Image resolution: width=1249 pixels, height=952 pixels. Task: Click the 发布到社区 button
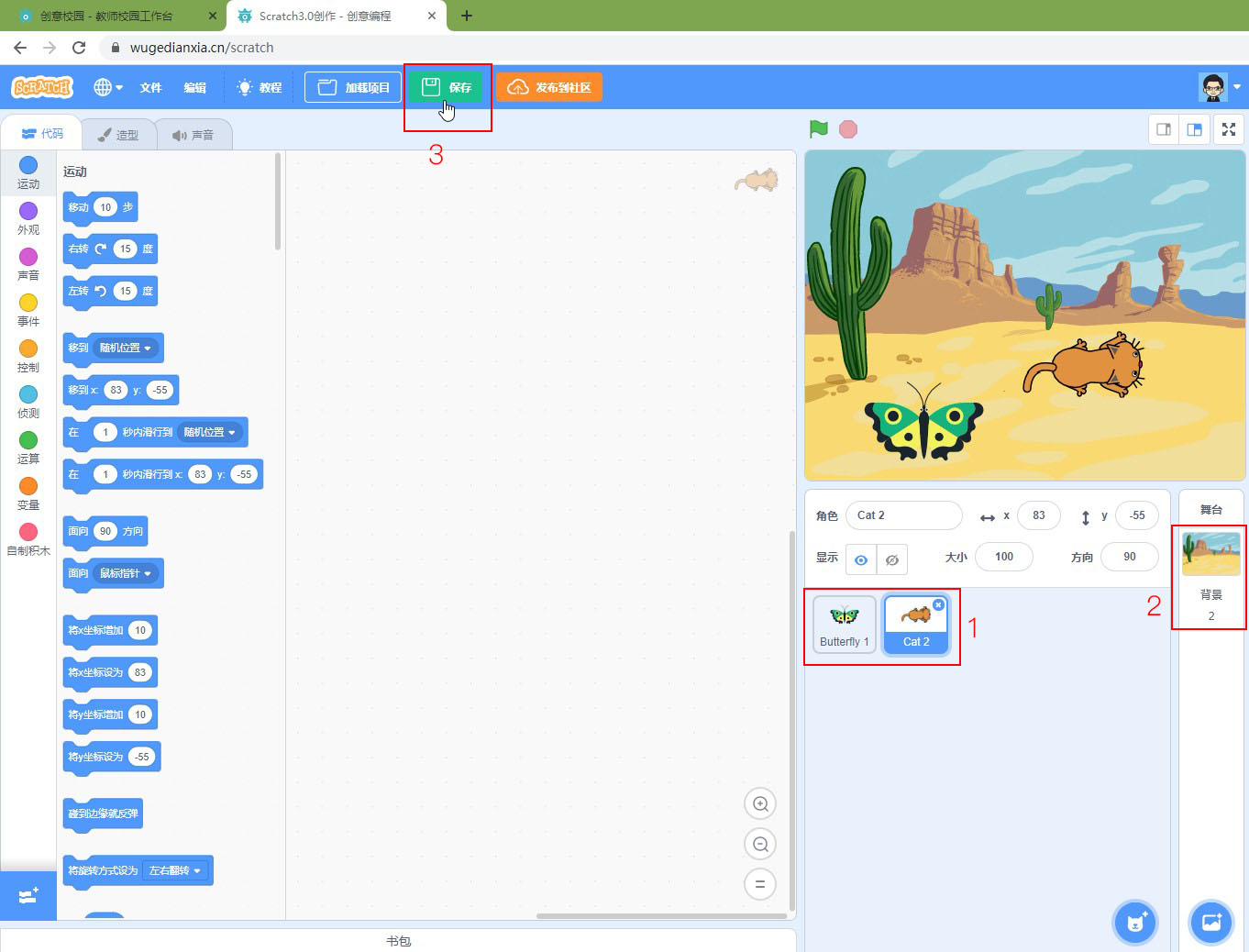click(x=549, y=87)
